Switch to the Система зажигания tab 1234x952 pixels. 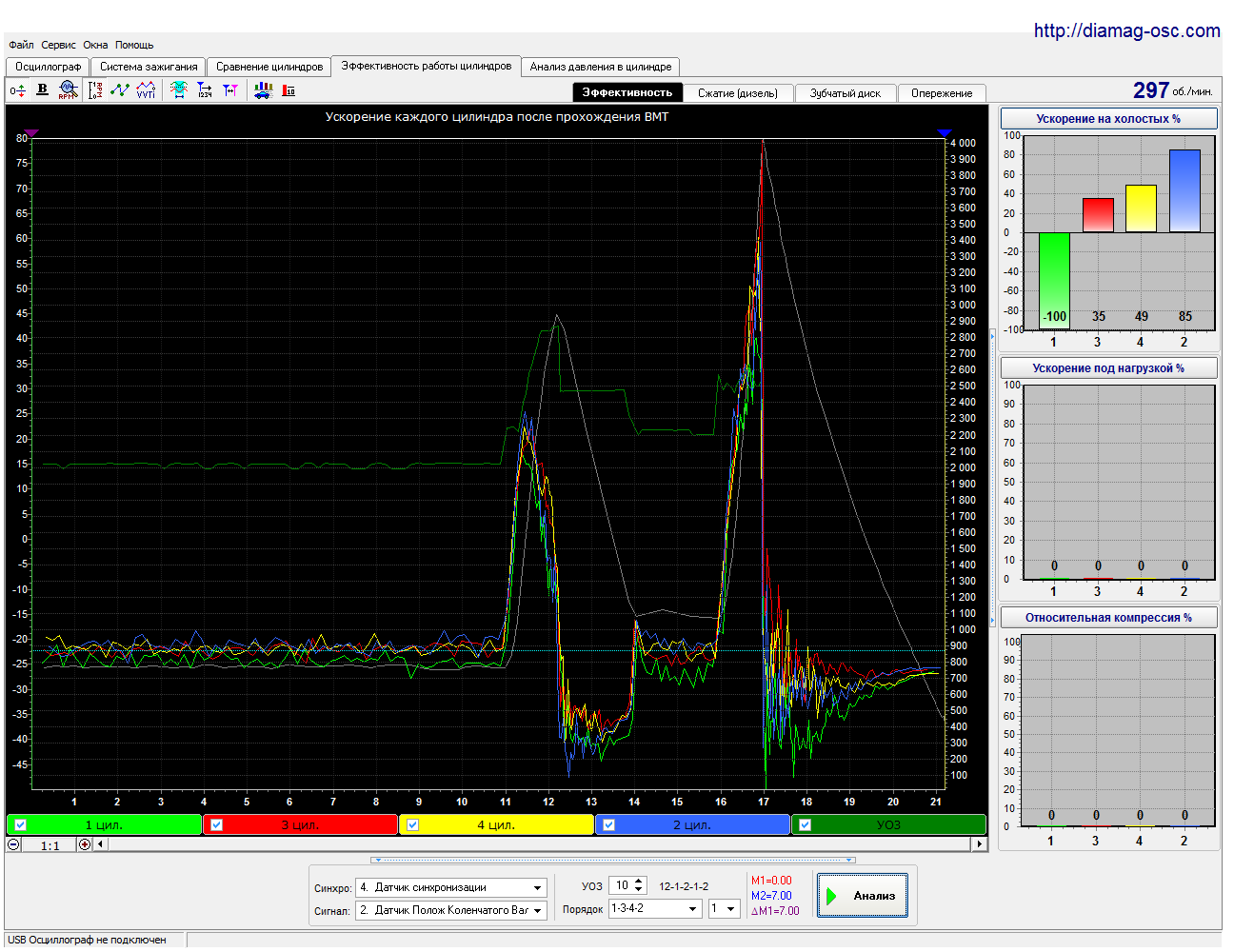click(x=149, y=67)
